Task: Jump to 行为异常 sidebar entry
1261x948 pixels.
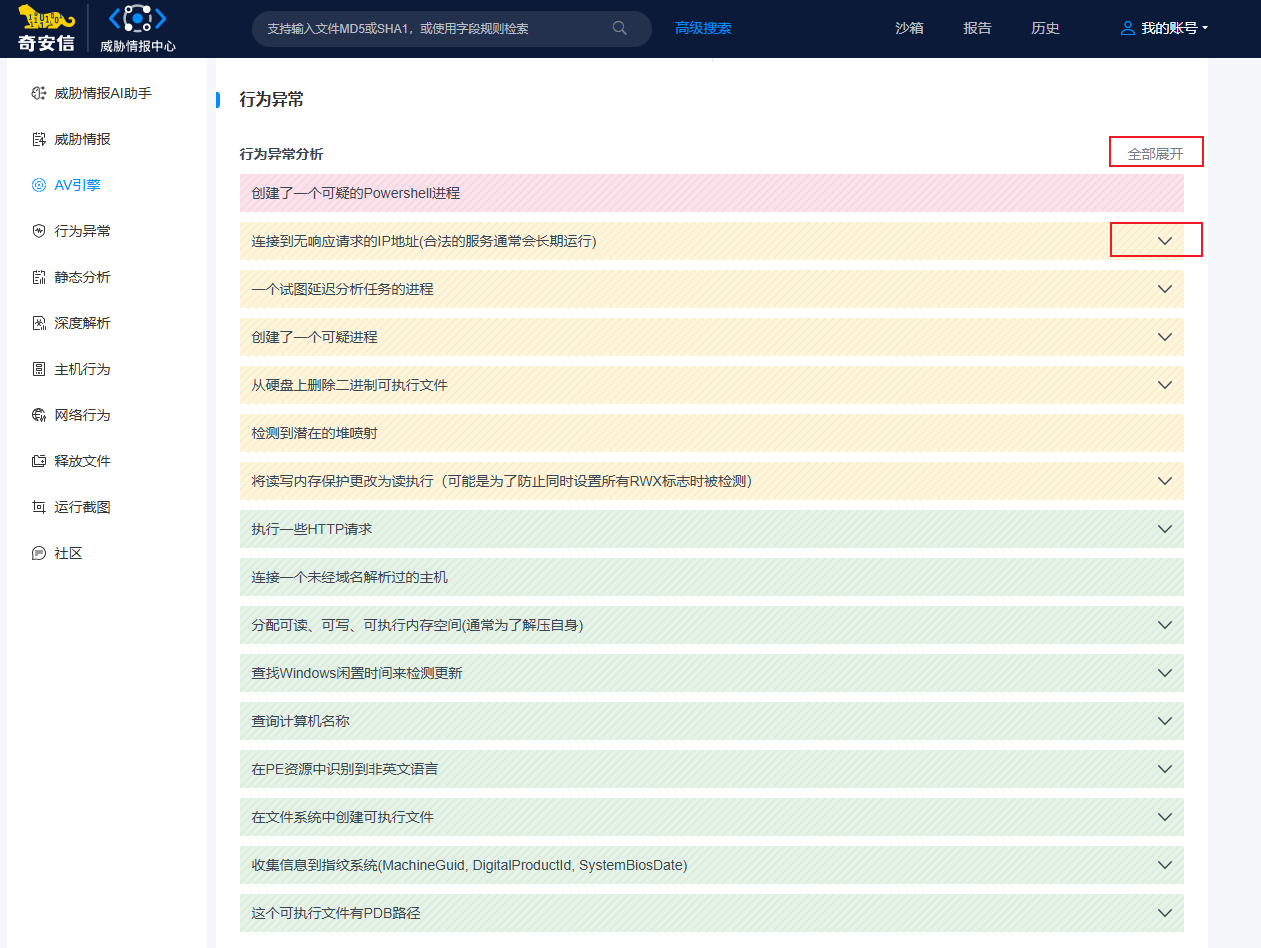Action: 82,231
